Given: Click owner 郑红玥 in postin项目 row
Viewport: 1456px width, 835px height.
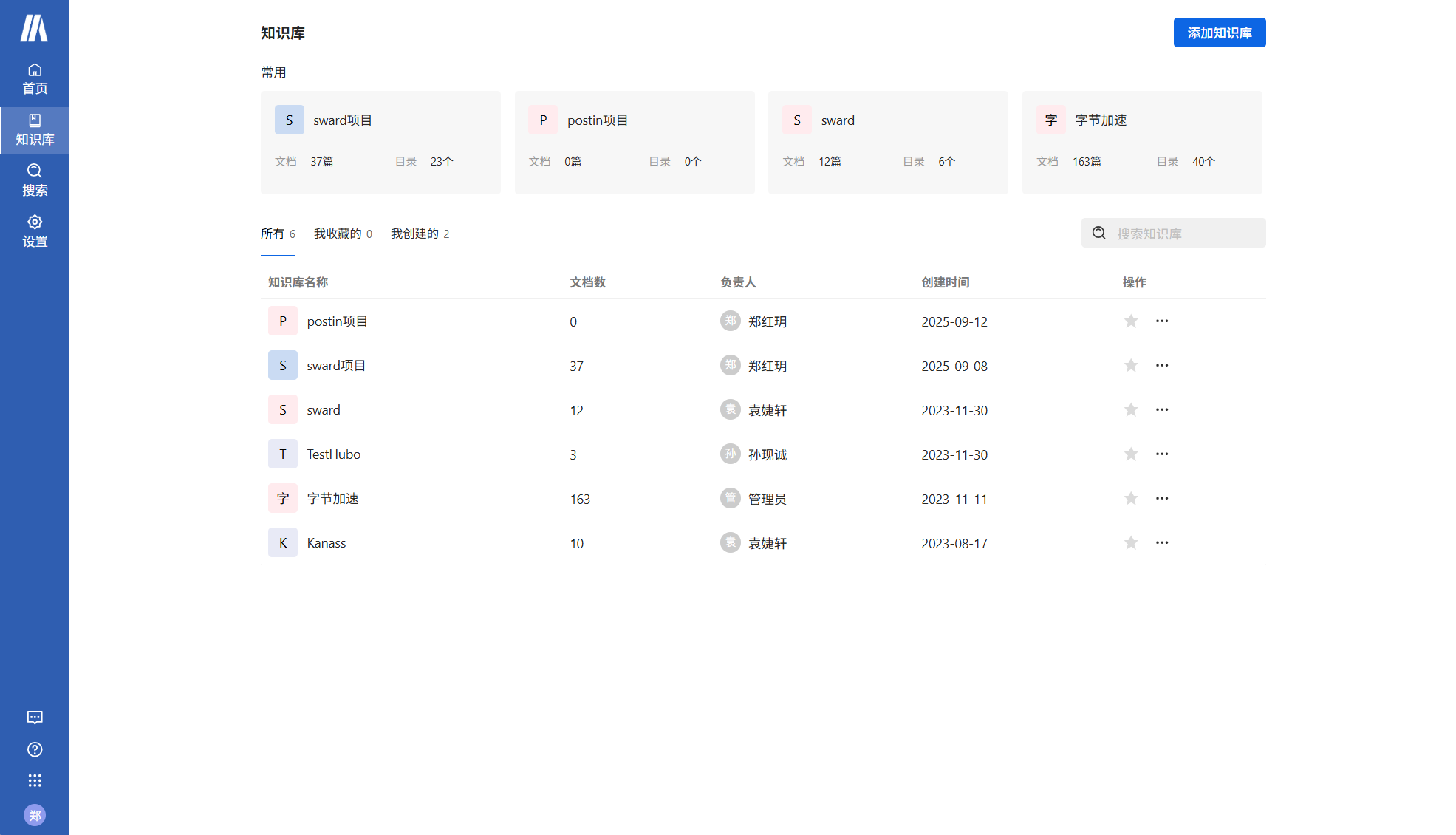Looking at the screenshot, I should tap(768, 321).
